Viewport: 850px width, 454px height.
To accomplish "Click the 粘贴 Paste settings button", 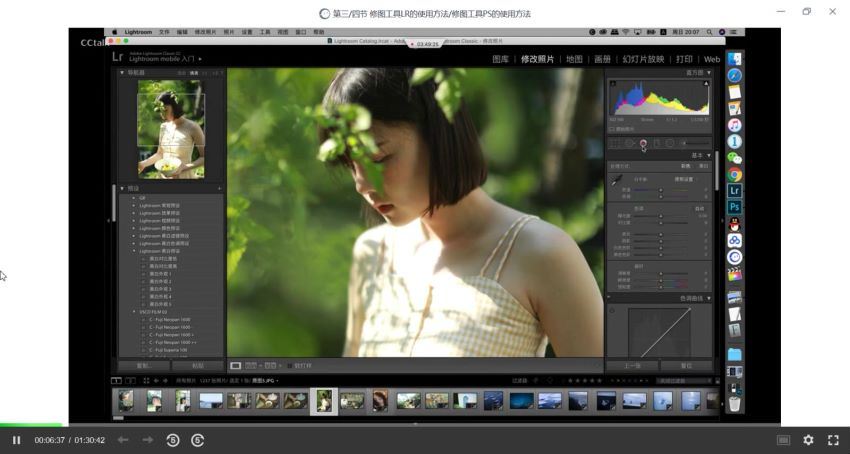I will pos(198,366).
